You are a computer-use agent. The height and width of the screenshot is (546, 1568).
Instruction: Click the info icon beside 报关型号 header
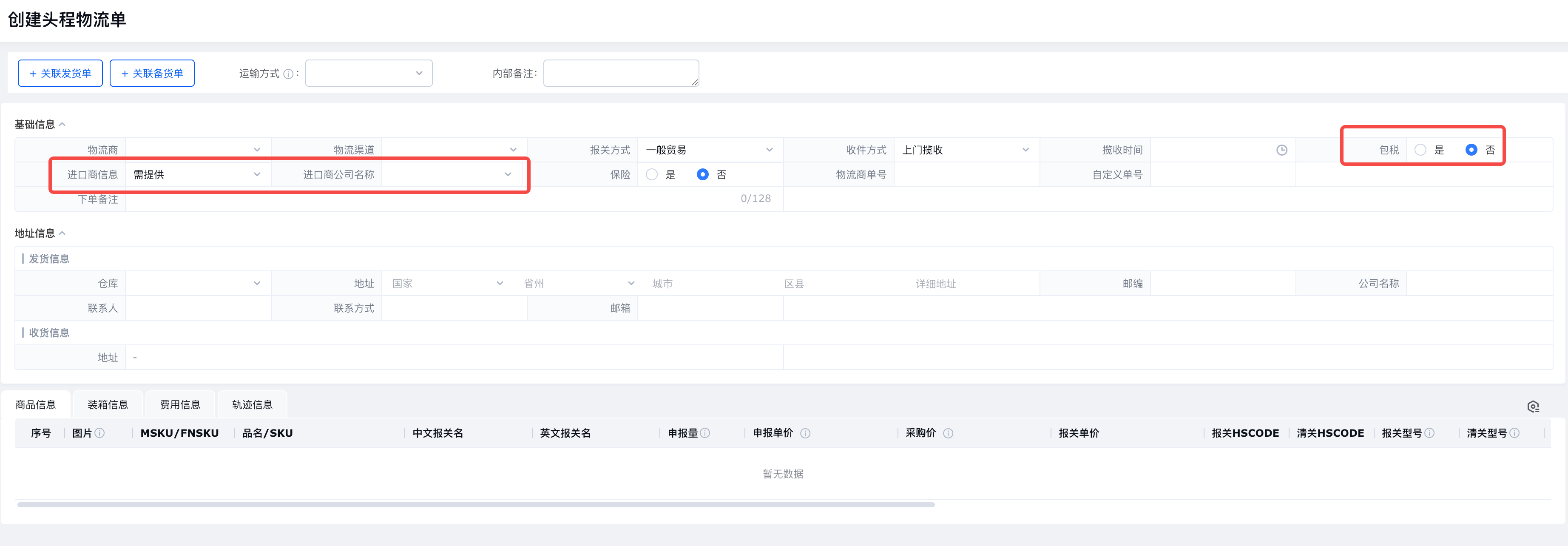pyautogui.click(x=1429, y=433)
